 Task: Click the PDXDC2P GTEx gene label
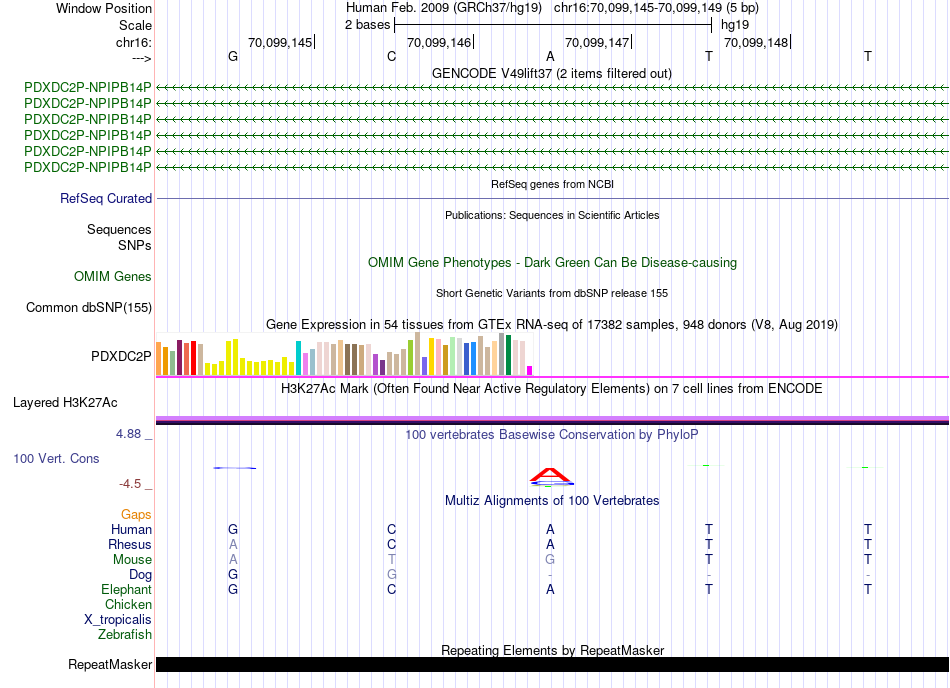pyautogui.click(x=121, y=356)
